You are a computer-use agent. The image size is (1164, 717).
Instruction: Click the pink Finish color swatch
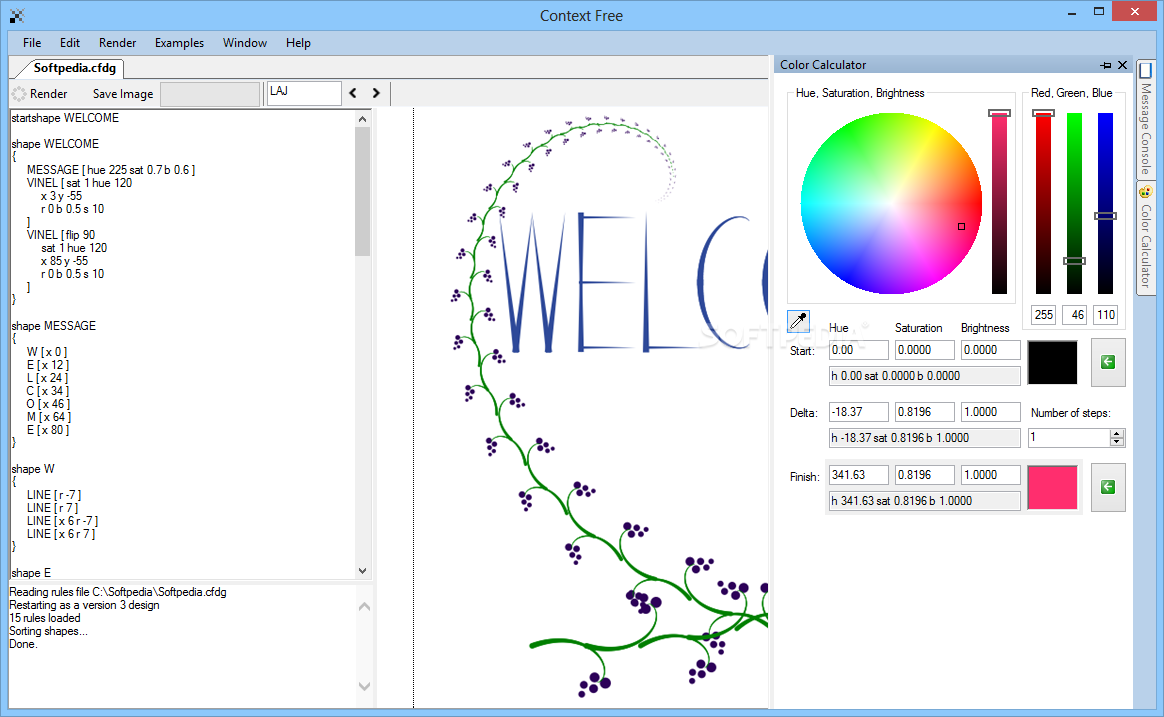click(1052, 487)
